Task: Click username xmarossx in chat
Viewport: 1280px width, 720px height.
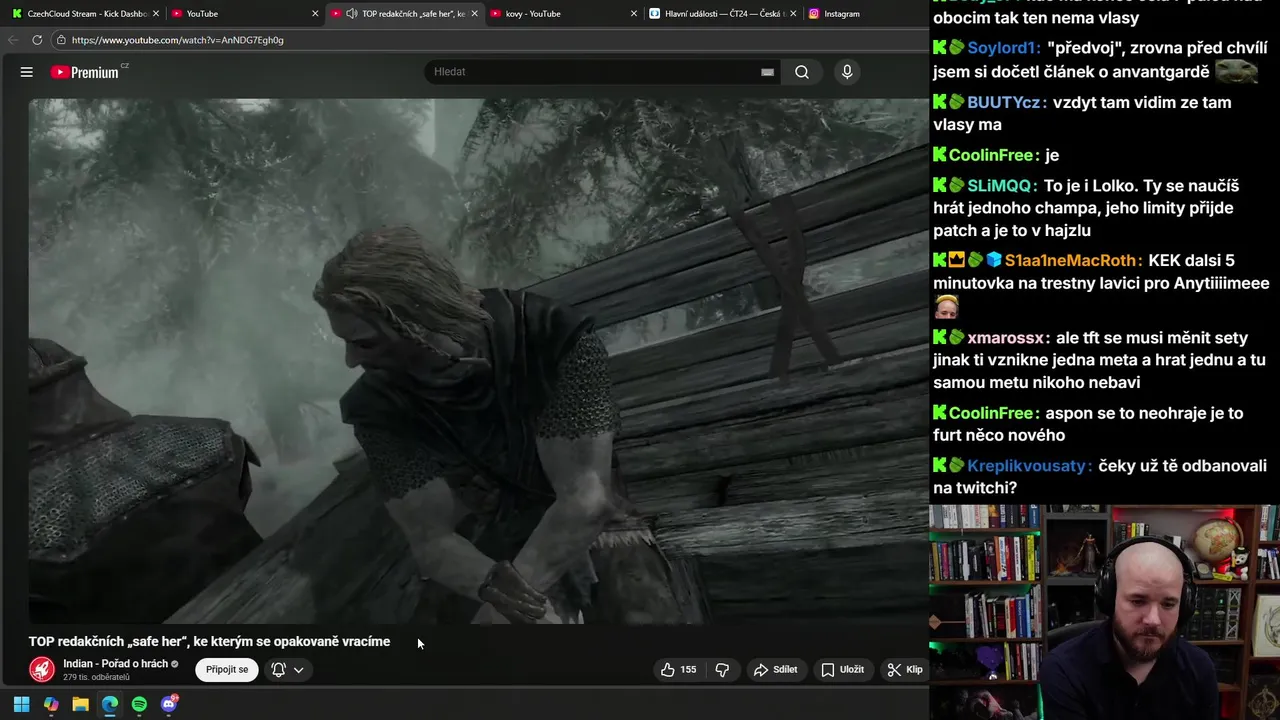Action: tap(1007, 338)
